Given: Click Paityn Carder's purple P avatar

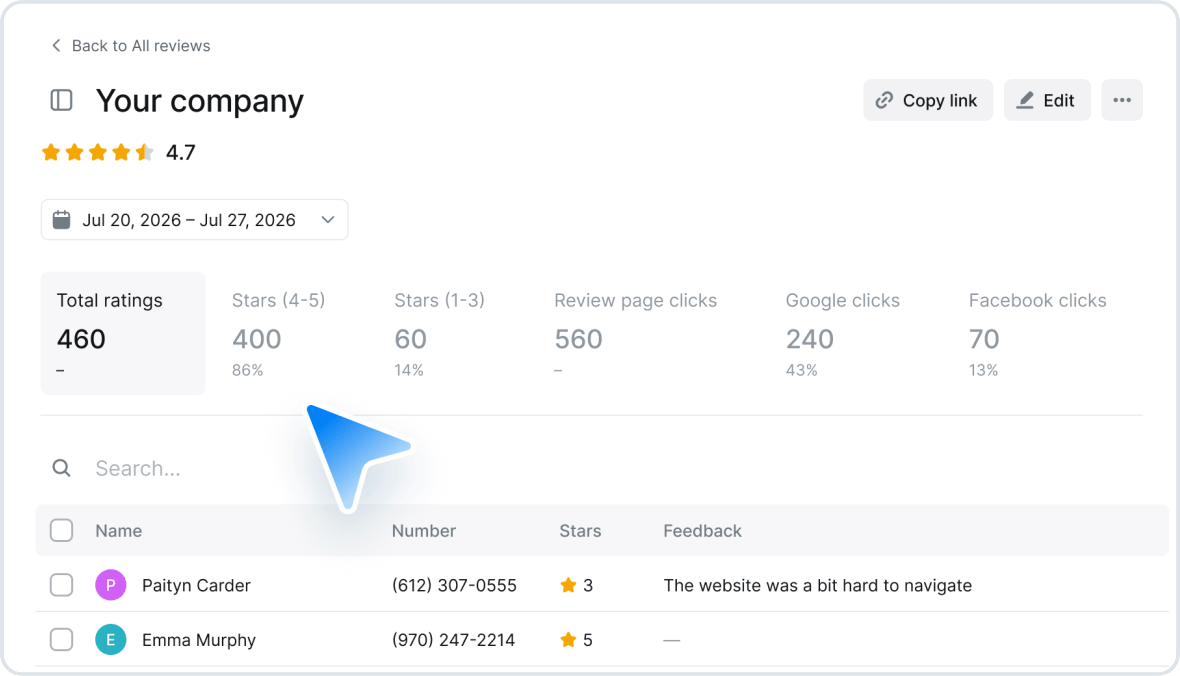Looking at the screenshot, I should pyautogui.click(x=111, y=585).
